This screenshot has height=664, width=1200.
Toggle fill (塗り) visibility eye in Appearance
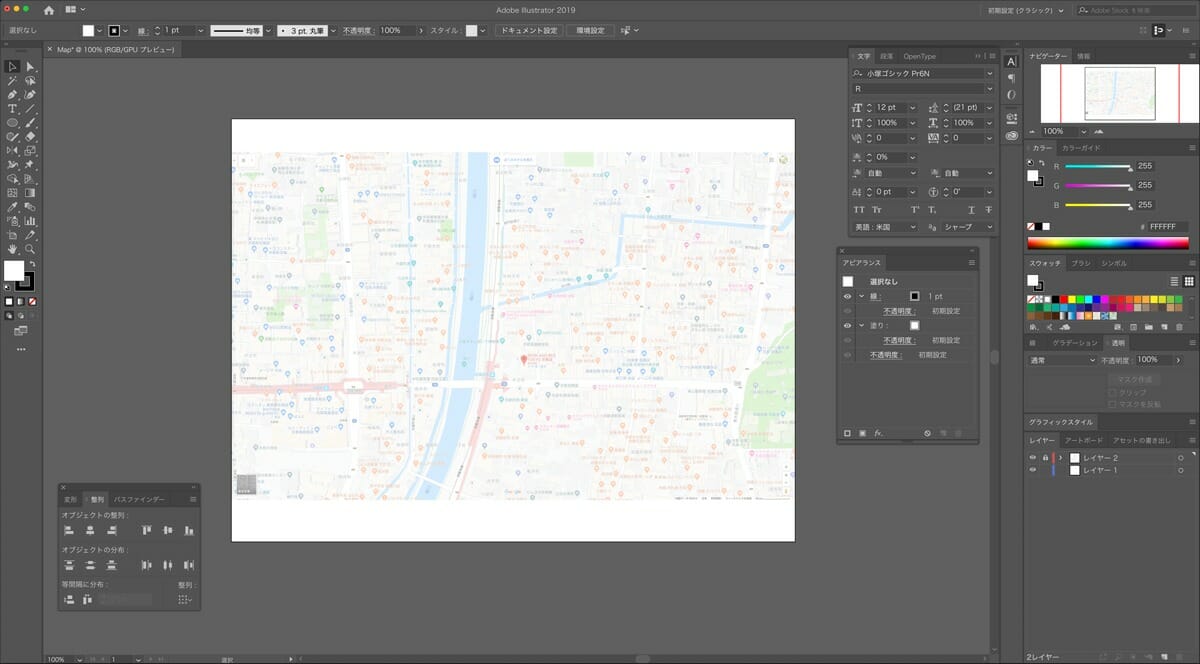848,325
